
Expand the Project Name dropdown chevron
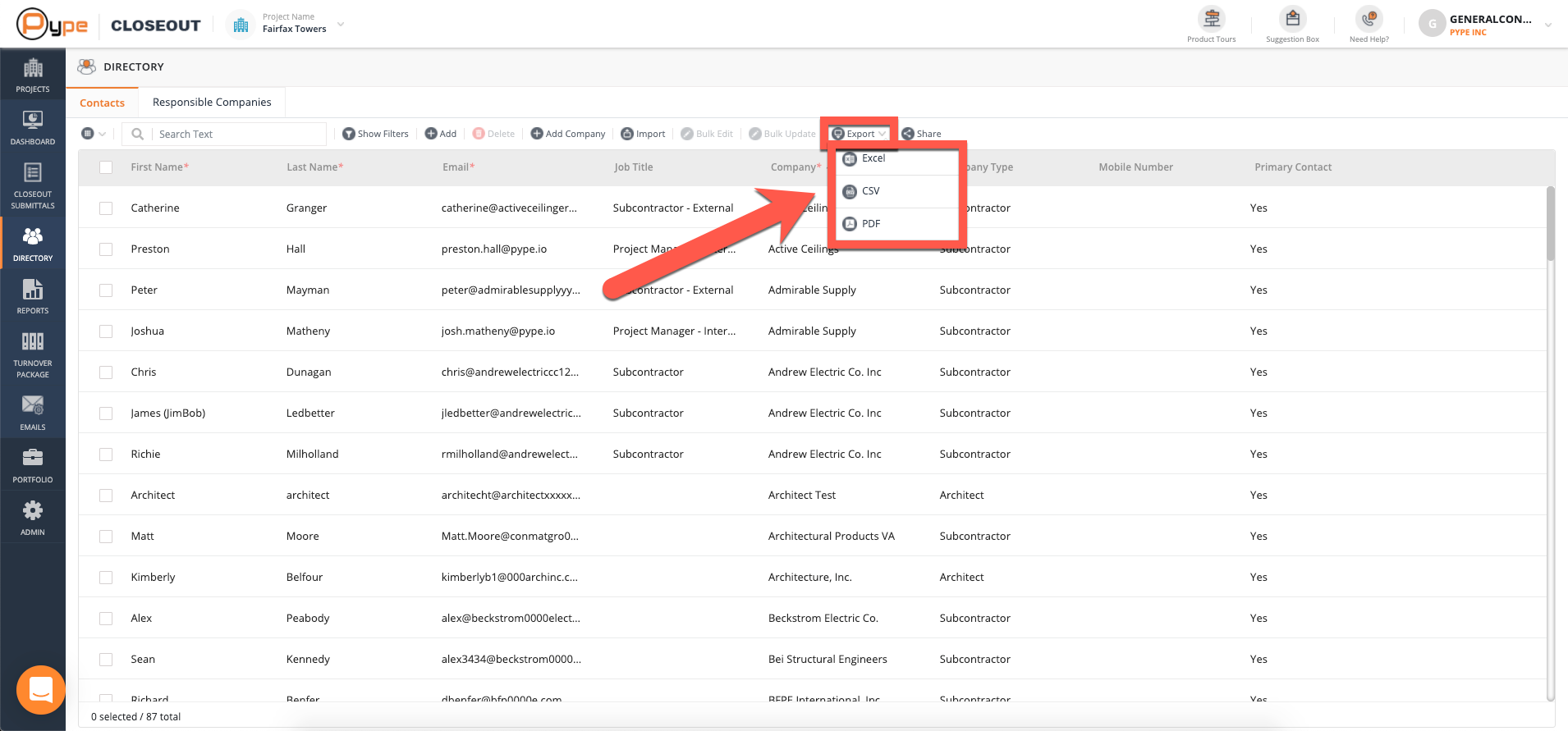click(x=341, y=25)
